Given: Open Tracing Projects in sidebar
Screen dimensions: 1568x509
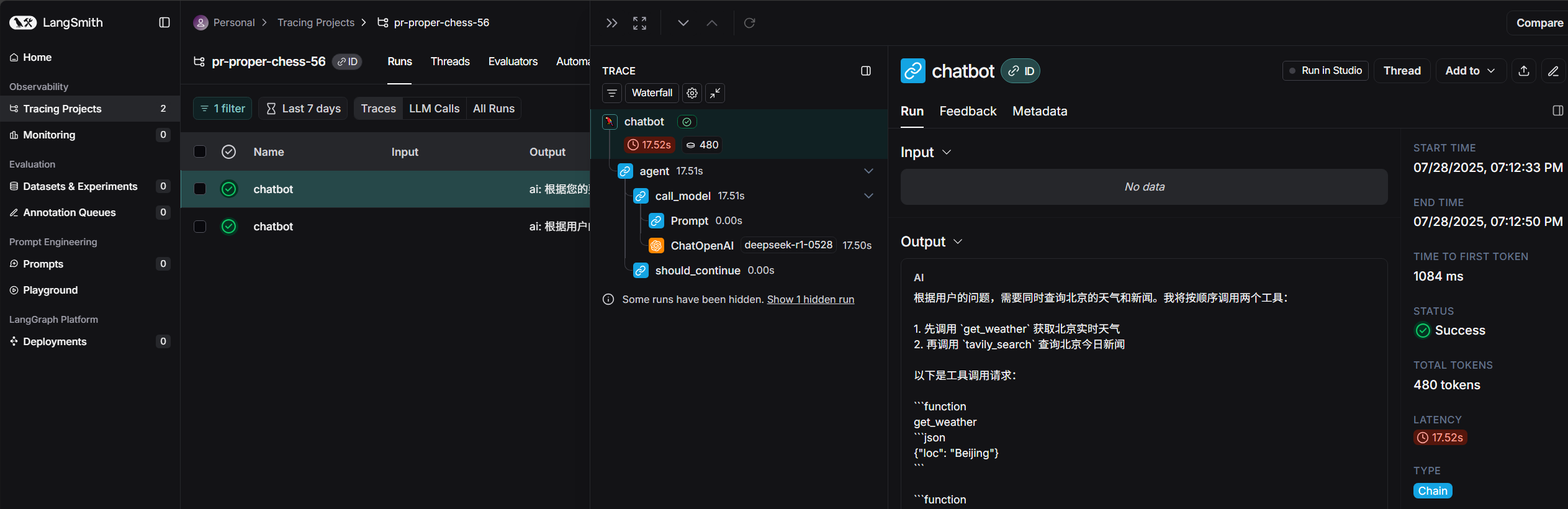Looking at the screenshot, I should (x=89, y=109).
